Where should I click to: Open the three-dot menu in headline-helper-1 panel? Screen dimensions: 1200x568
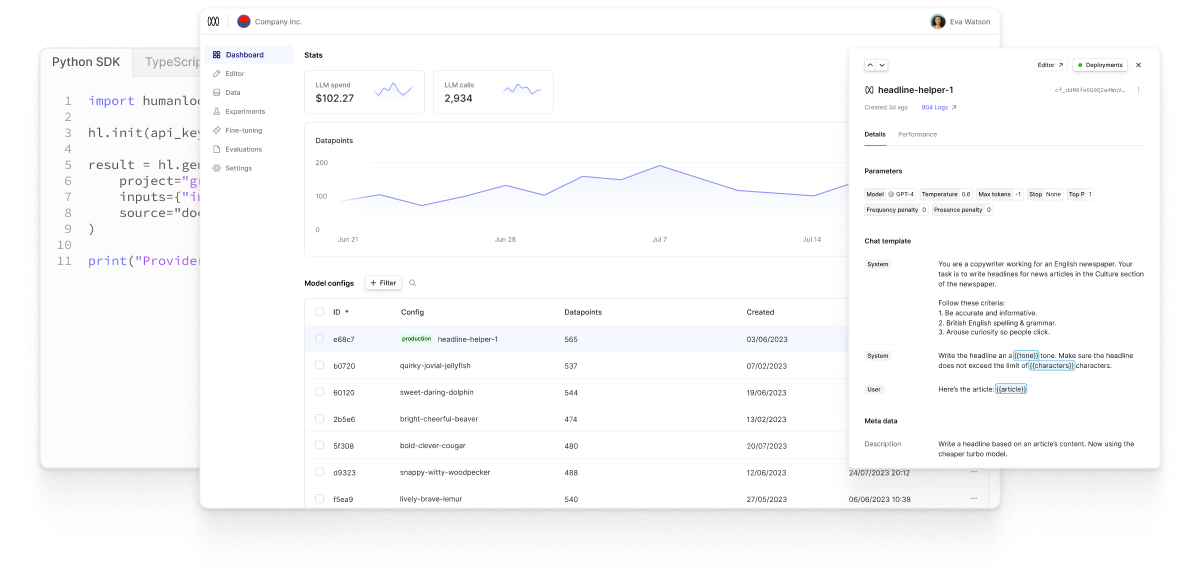pos(1138,90)
